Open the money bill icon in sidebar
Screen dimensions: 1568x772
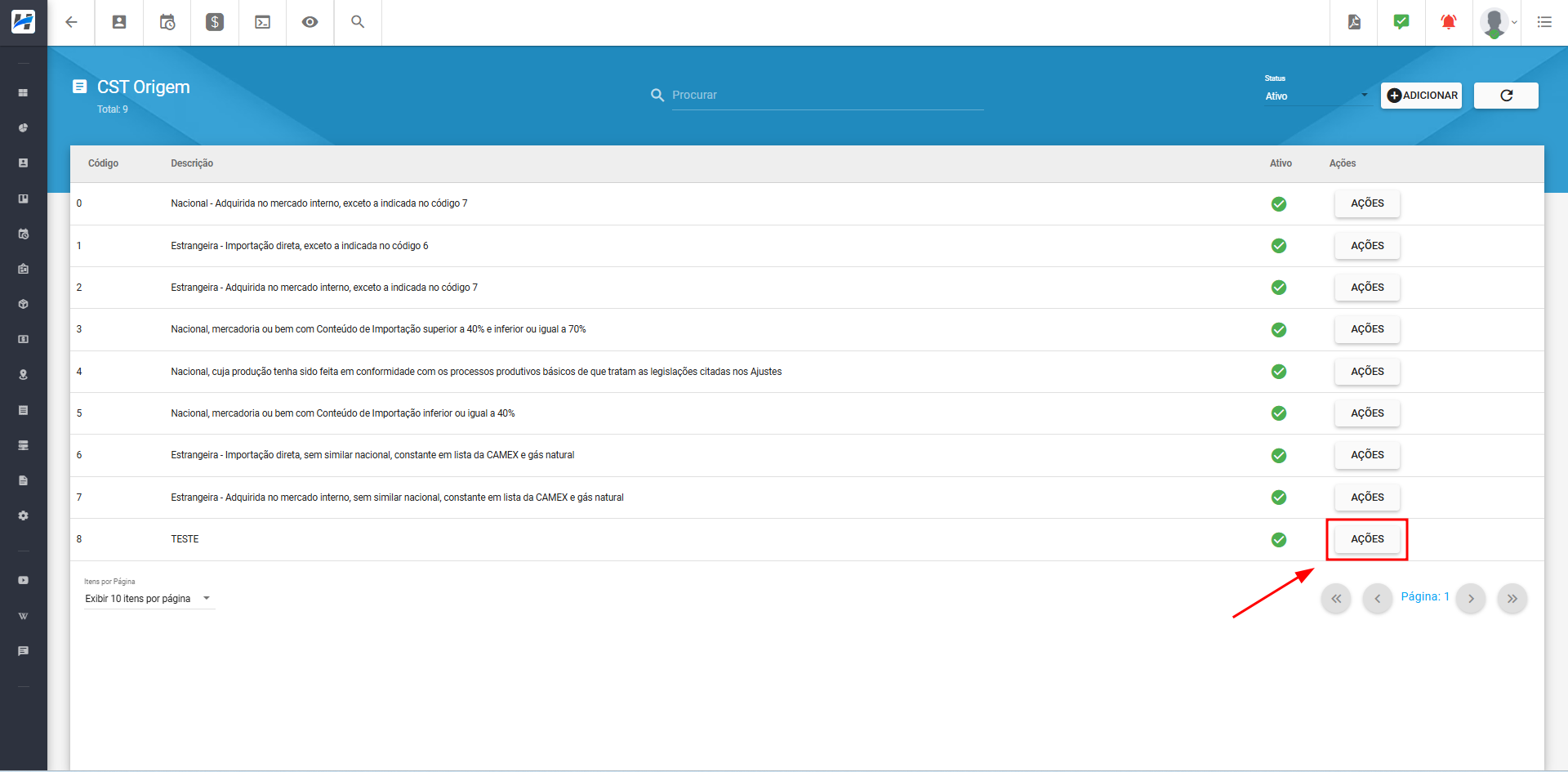tap(23, 339)
